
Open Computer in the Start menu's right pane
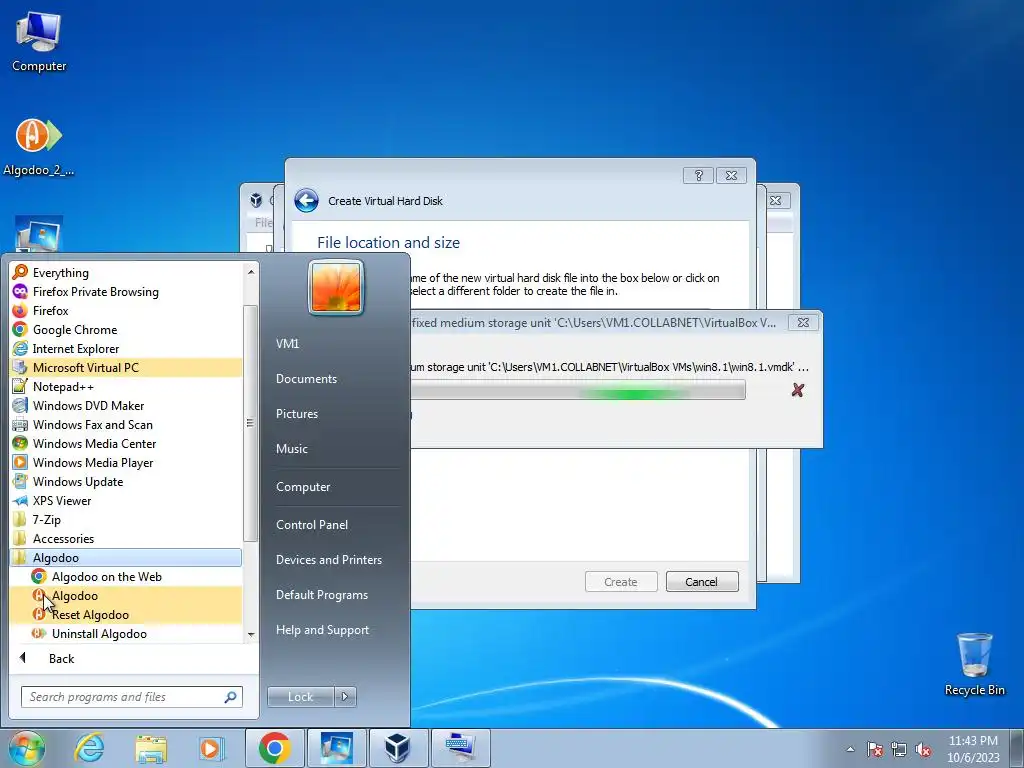[303, 487]
